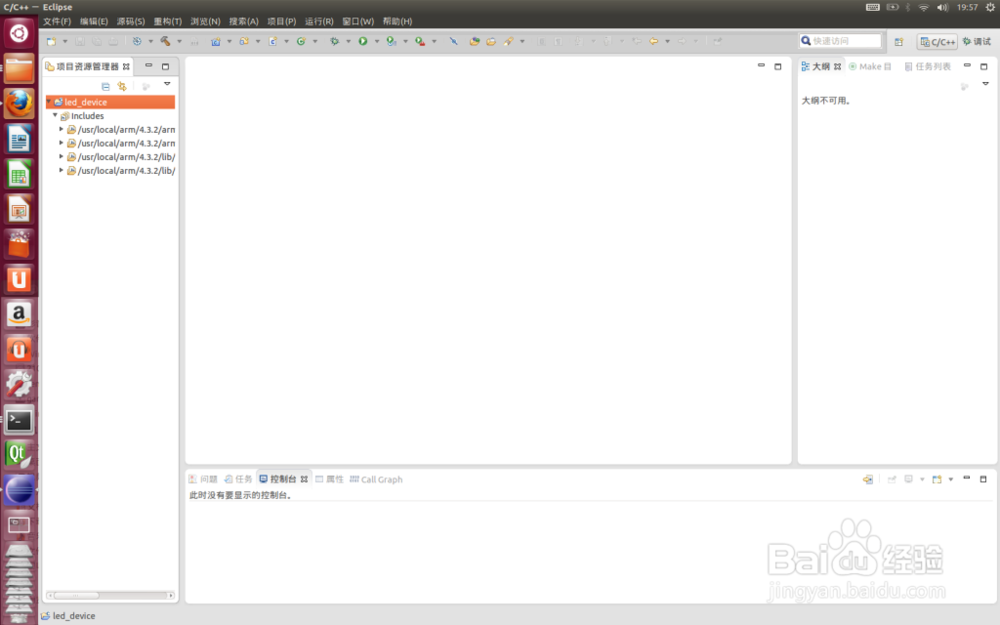Click the Open Perspective icon
Image resolution: width=1000 pixels, height=625 pixels.
899,41
